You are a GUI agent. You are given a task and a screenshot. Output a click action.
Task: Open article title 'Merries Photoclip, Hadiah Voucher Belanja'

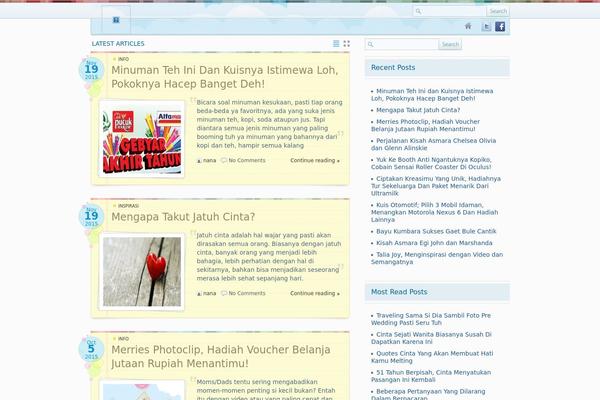click(221, 356)
